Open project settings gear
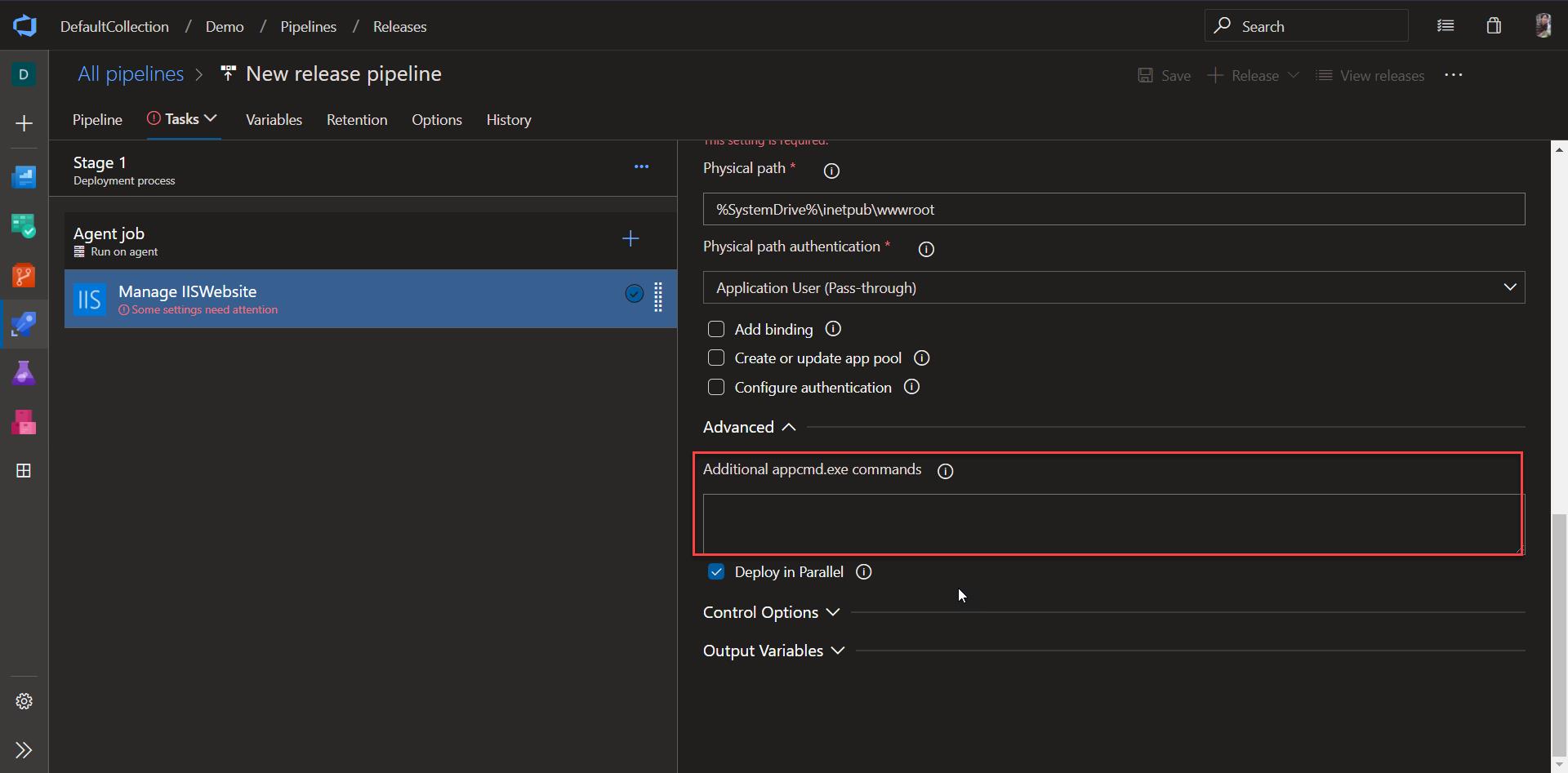The image size is (1568, 773). (23, 700)
